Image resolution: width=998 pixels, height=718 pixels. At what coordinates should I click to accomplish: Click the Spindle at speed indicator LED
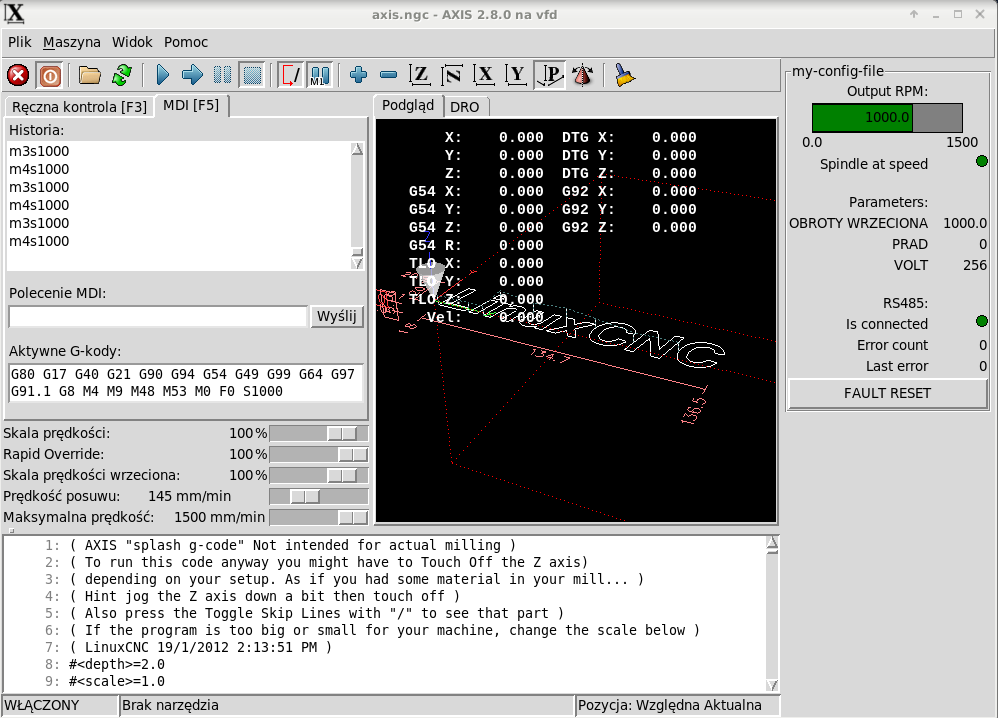(x=981, y=162)
